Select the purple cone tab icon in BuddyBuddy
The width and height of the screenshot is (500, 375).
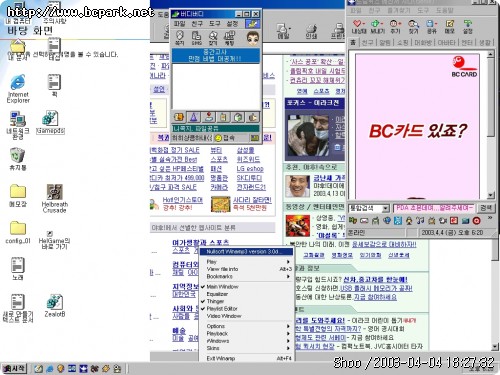pyautogui.click(x=194, y=117)
